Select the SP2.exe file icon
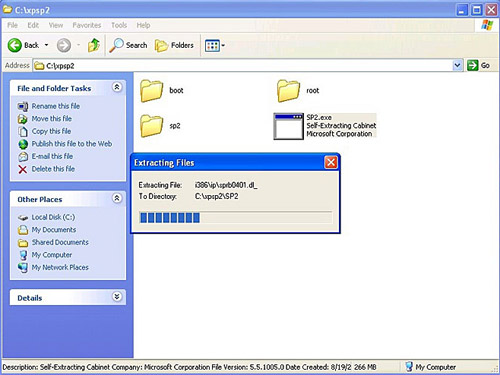The width and height of the screenshot is (500, 375). pos(288,126)
